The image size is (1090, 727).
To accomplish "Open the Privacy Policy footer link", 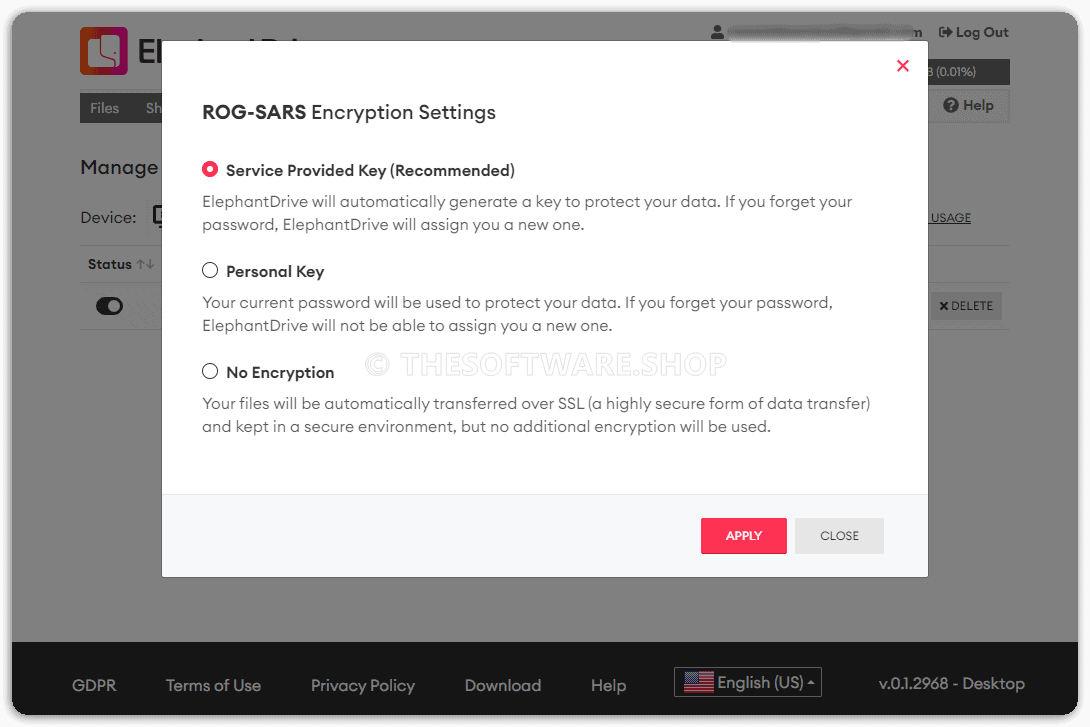I will pyautogui.click(x=363, y=685).
